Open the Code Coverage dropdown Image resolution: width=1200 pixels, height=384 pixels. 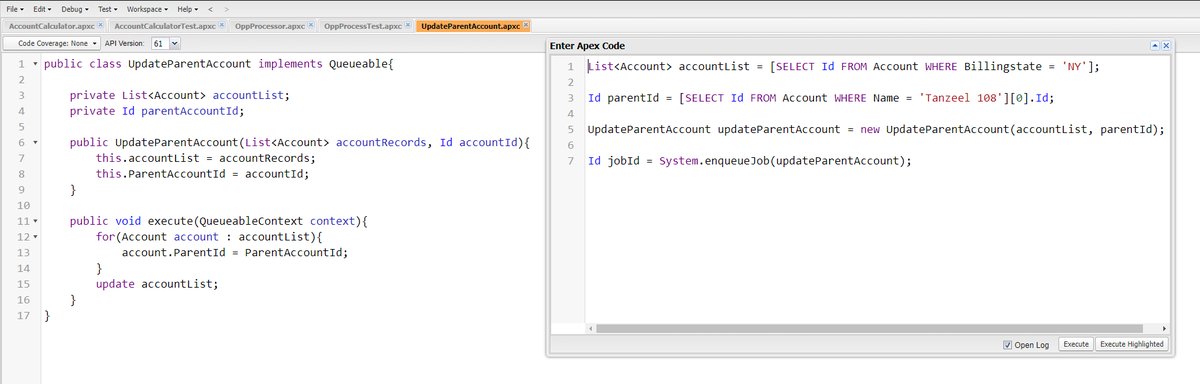pos(52,43)
